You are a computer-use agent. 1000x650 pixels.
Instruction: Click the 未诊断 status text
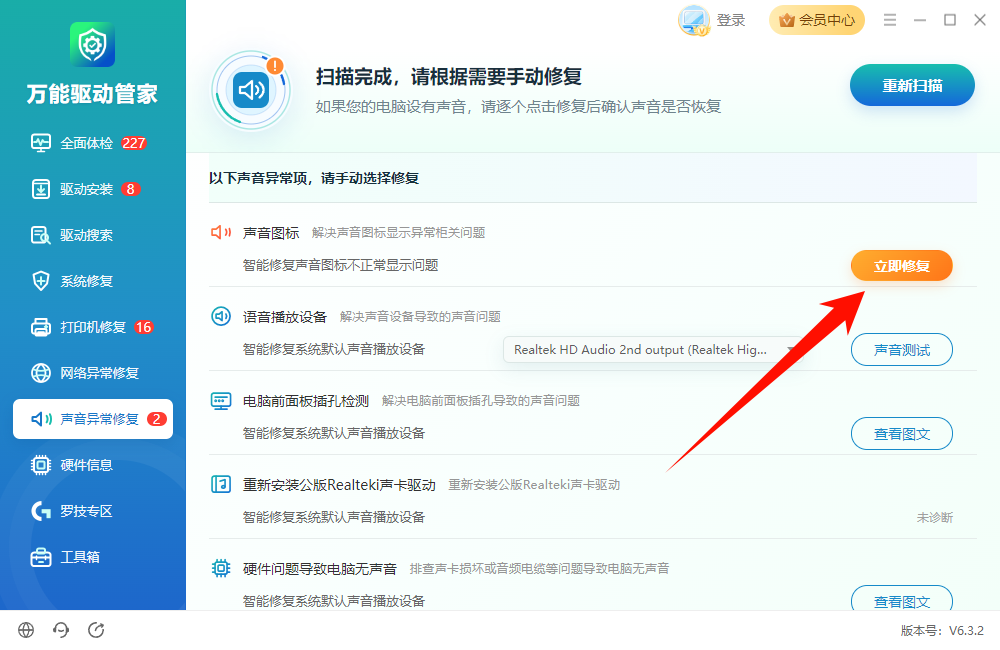[x=935, y=517]
